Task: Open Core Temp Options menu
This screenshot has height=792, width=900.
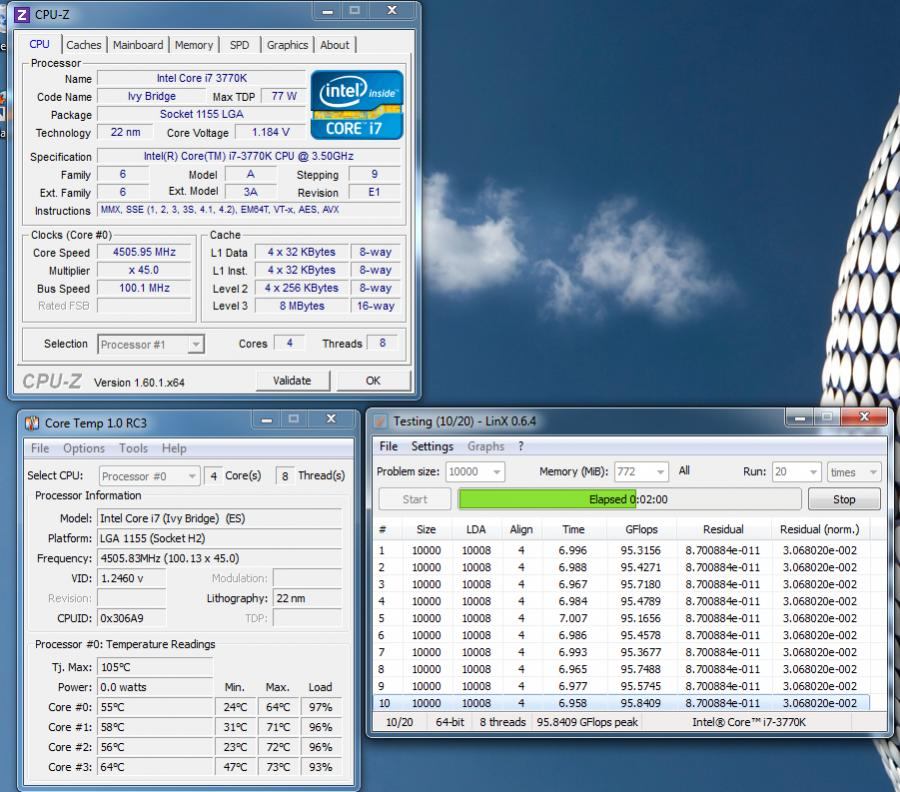Action: (x=84, y=448)
